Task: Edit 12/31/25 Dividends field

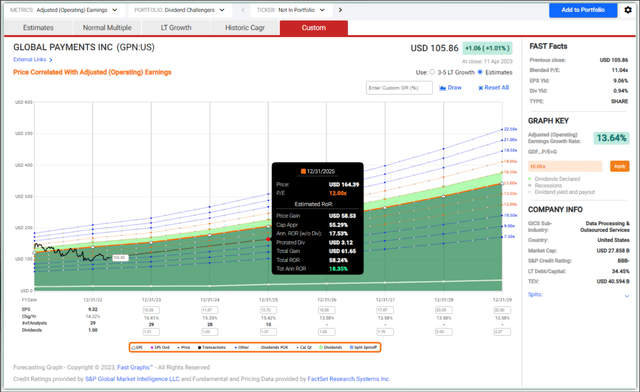Action: tap(268, 332)
